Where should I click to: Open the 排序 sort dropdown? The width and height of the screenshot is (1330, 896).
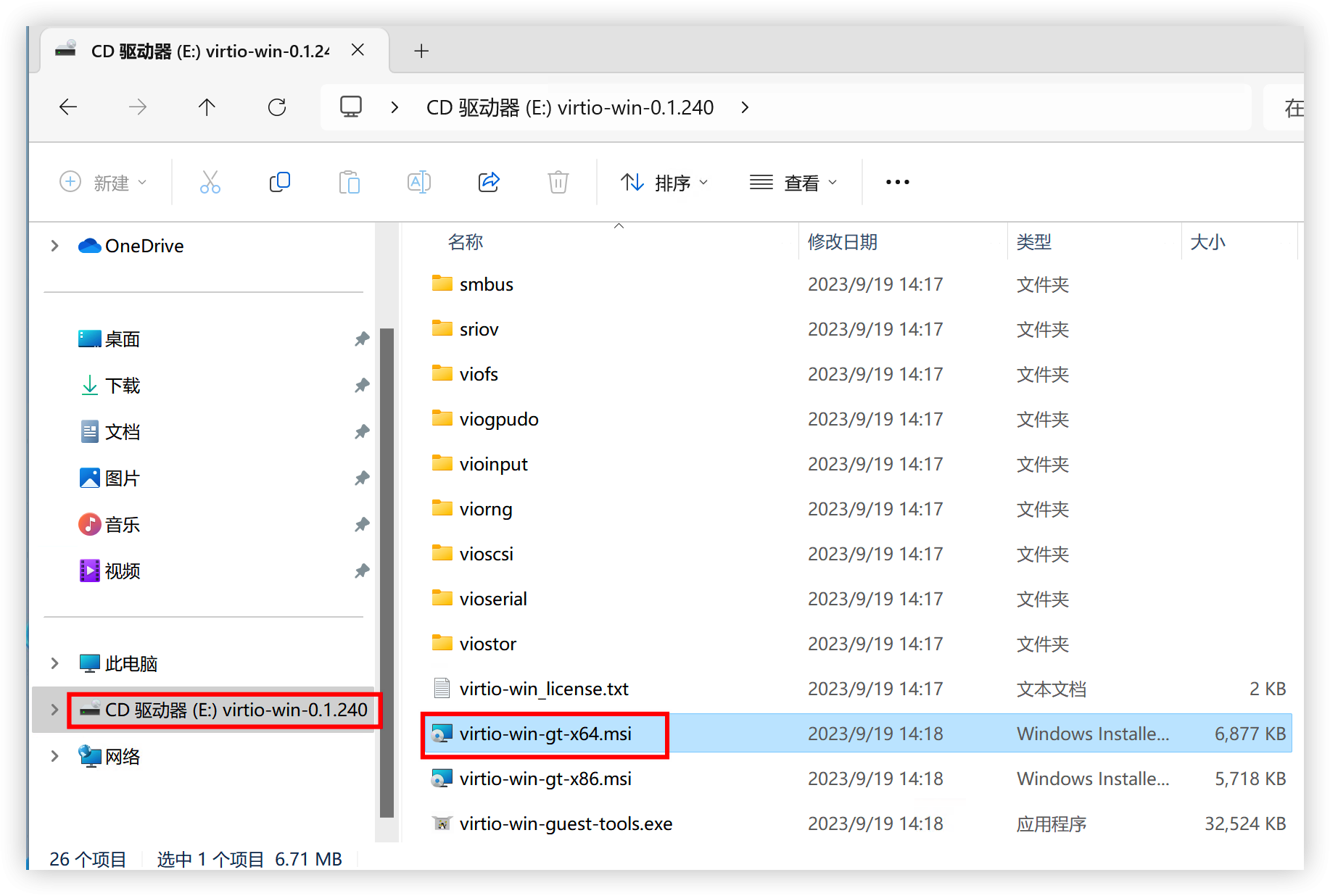click(664, 183)
